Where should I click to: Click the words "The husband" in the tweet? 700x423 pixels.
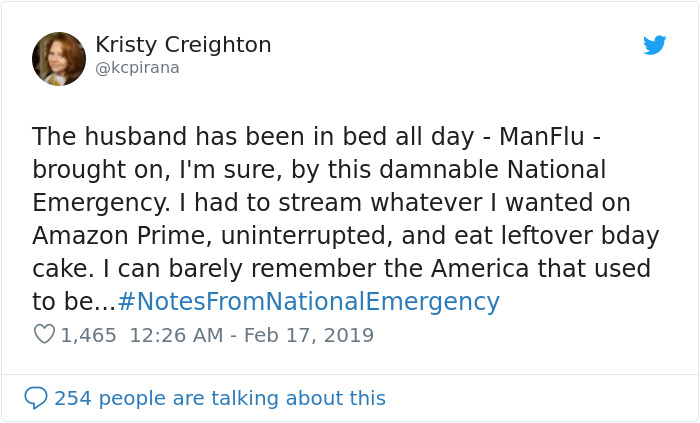(x=104, y=136)
